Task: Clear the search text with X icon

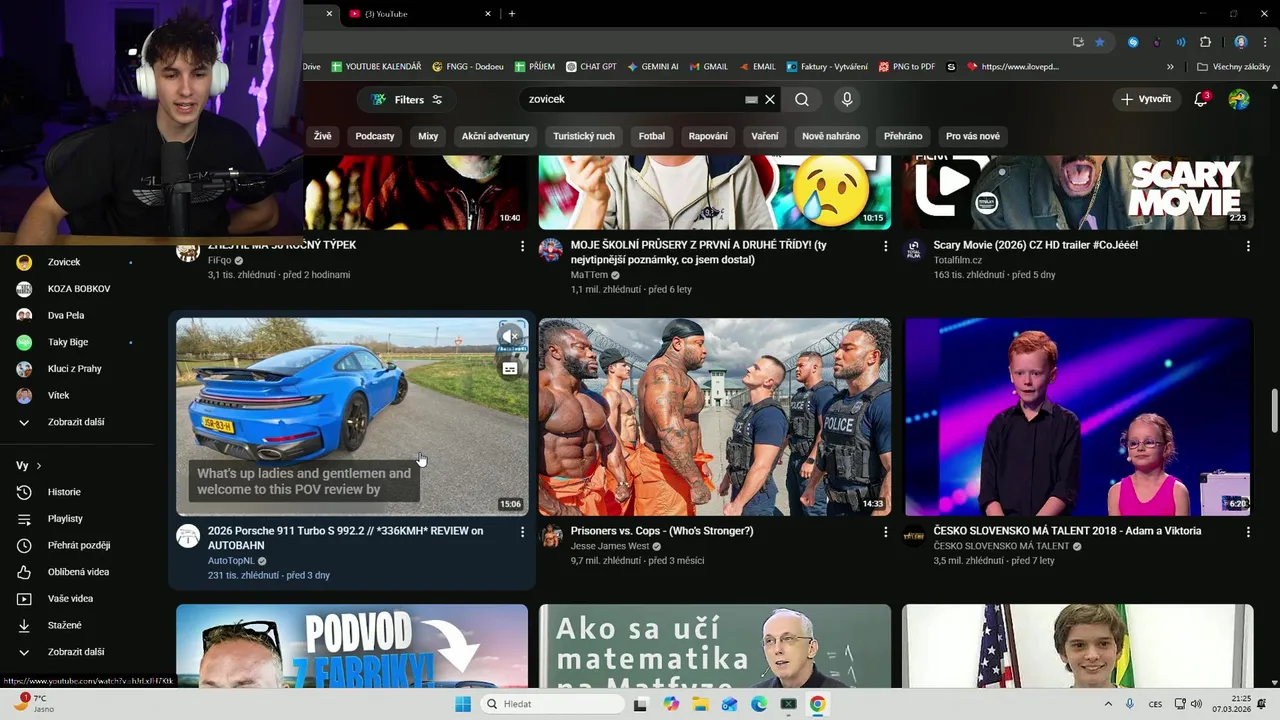Action: pos(770,100)
